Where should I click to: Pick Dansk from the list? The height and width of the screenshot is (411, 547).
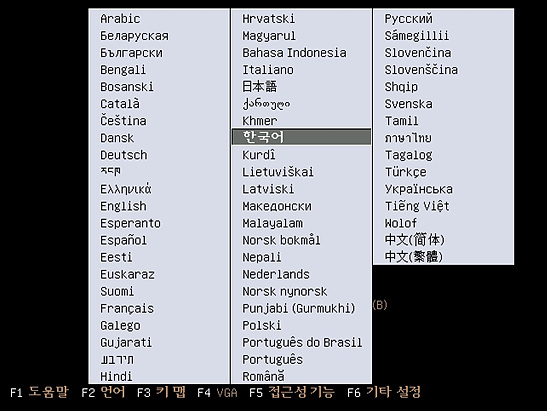[117, 138]
